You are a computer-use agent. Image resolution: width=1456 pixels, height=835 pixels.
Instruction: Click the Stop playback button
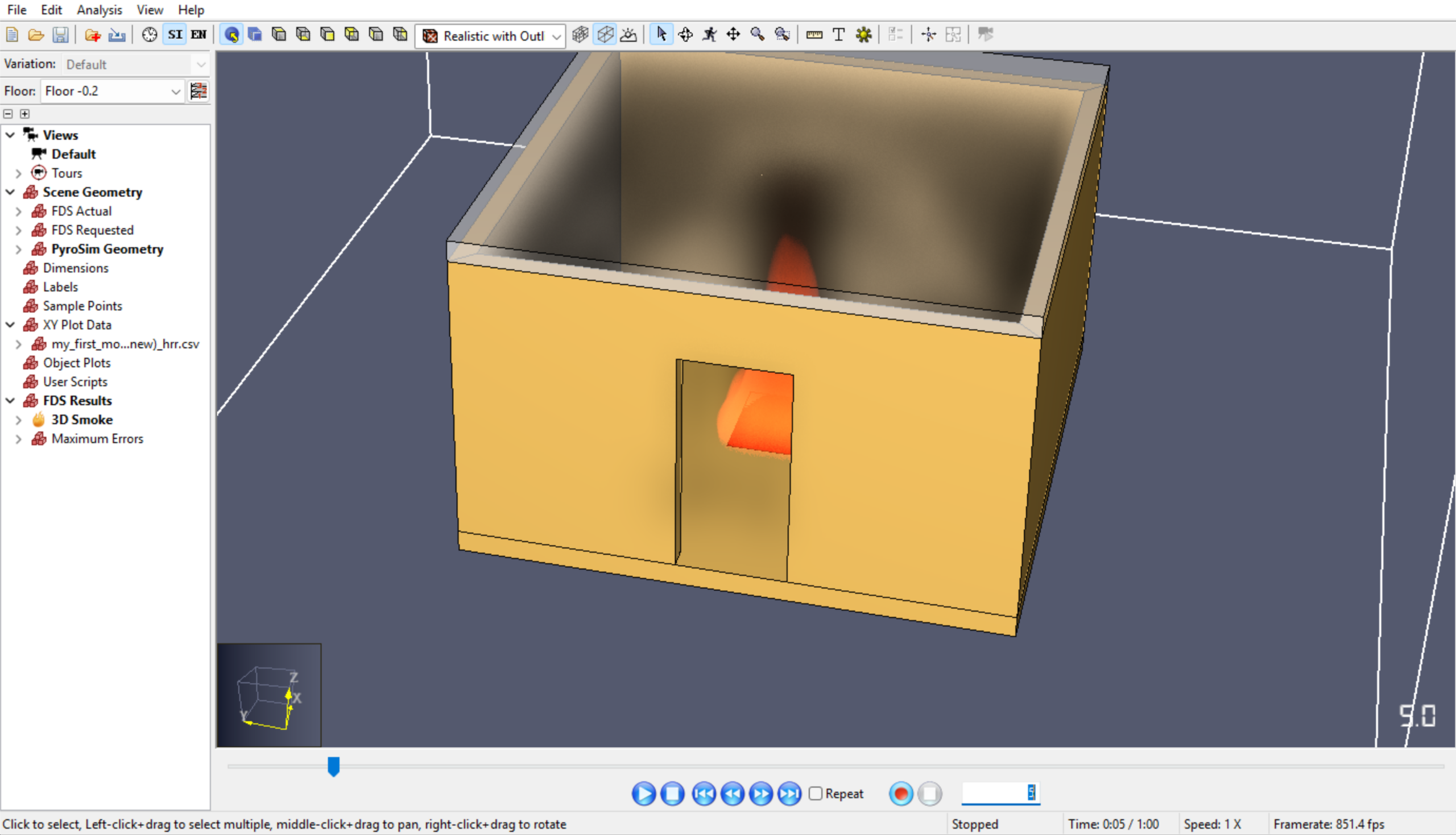[x=672, y=794]
